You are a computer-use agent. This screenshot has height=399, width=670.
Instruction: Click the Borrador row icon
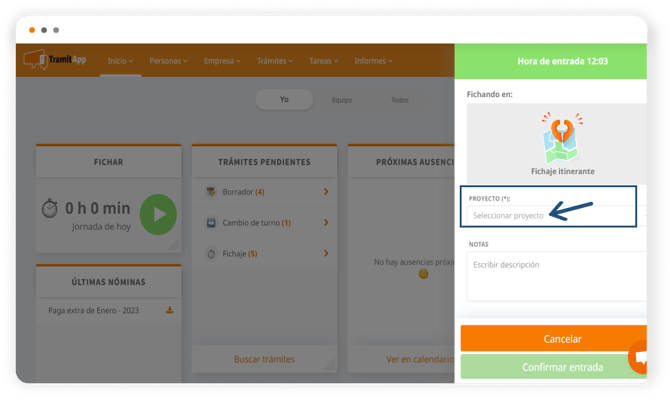click(211, 192)
